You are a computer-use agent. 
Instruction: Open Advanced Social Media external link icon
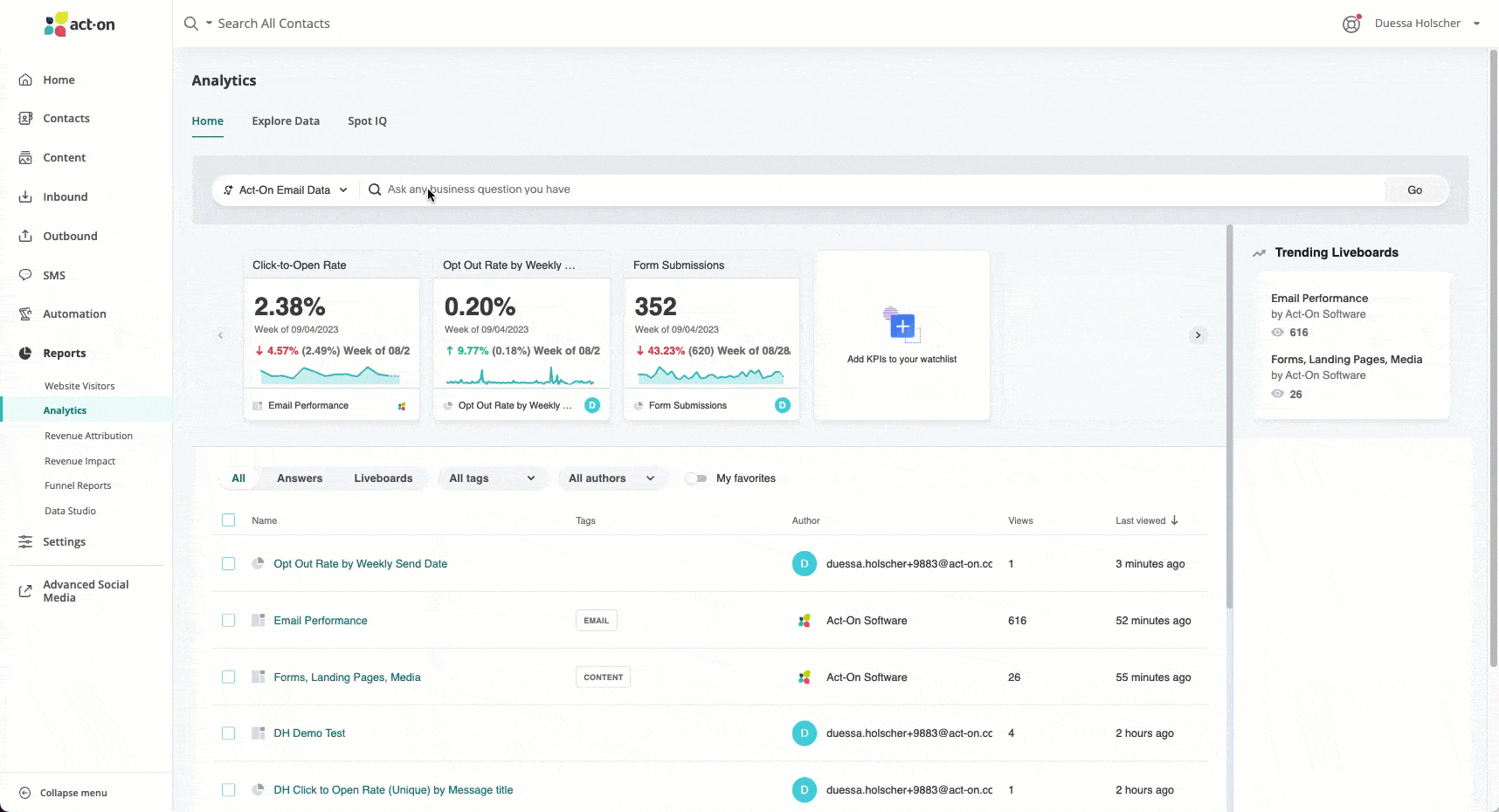pos(25,591)
